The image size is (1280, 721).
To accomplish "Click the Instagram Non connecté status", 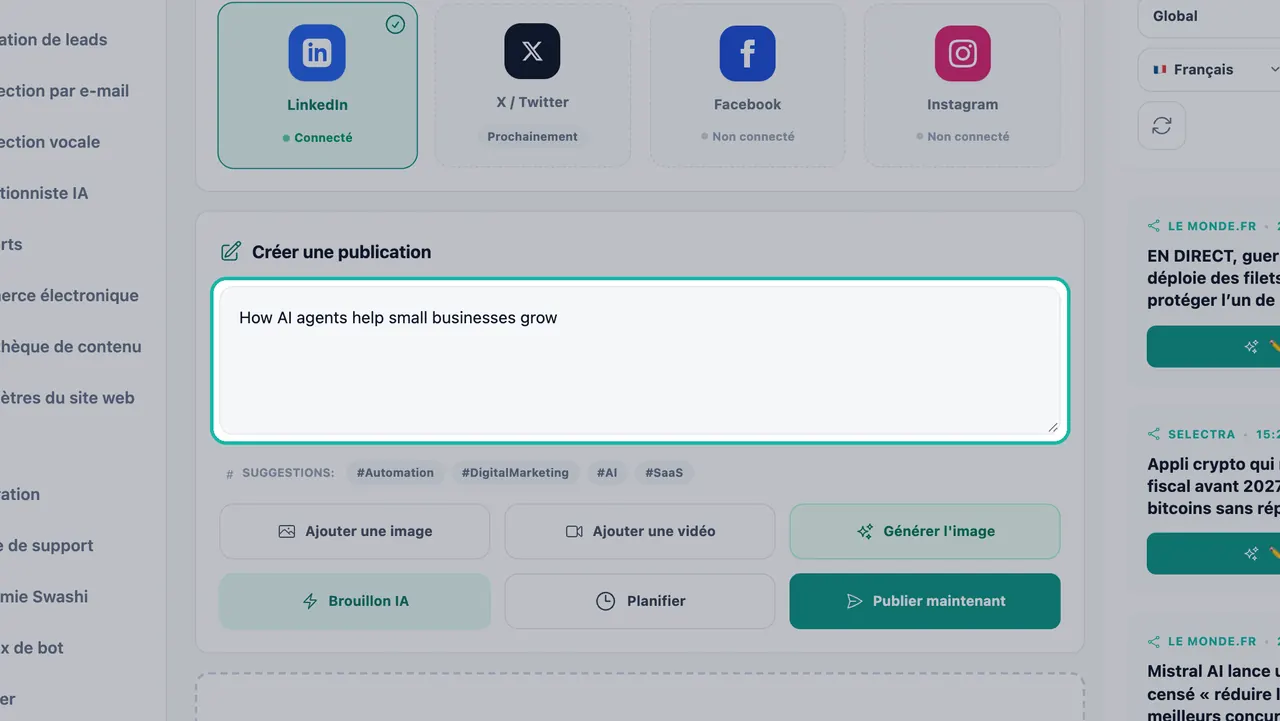I will (962, 136).
